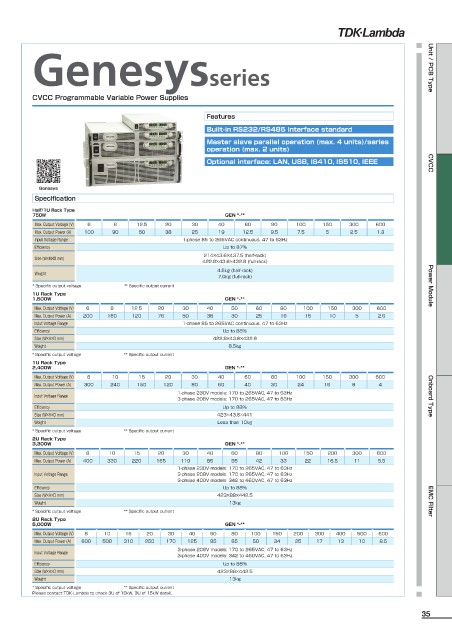Viewport: 452px width, 640px height.
Task: Select the green CVCC side tab
Action: (444, 209)
